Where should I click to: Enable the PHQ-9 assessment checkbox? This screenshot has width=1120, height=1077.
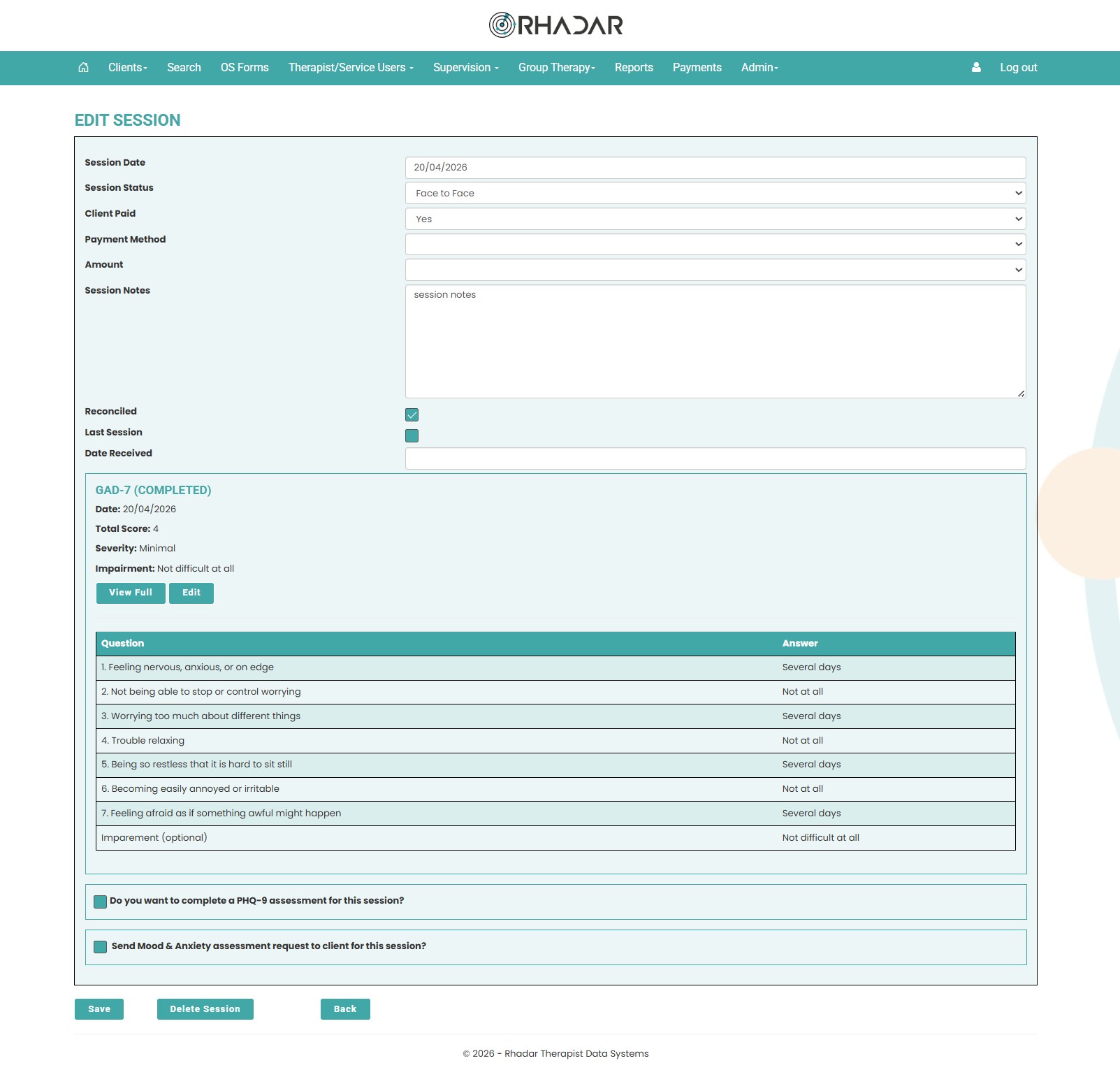pyautogui.click(x=101, y=902)
